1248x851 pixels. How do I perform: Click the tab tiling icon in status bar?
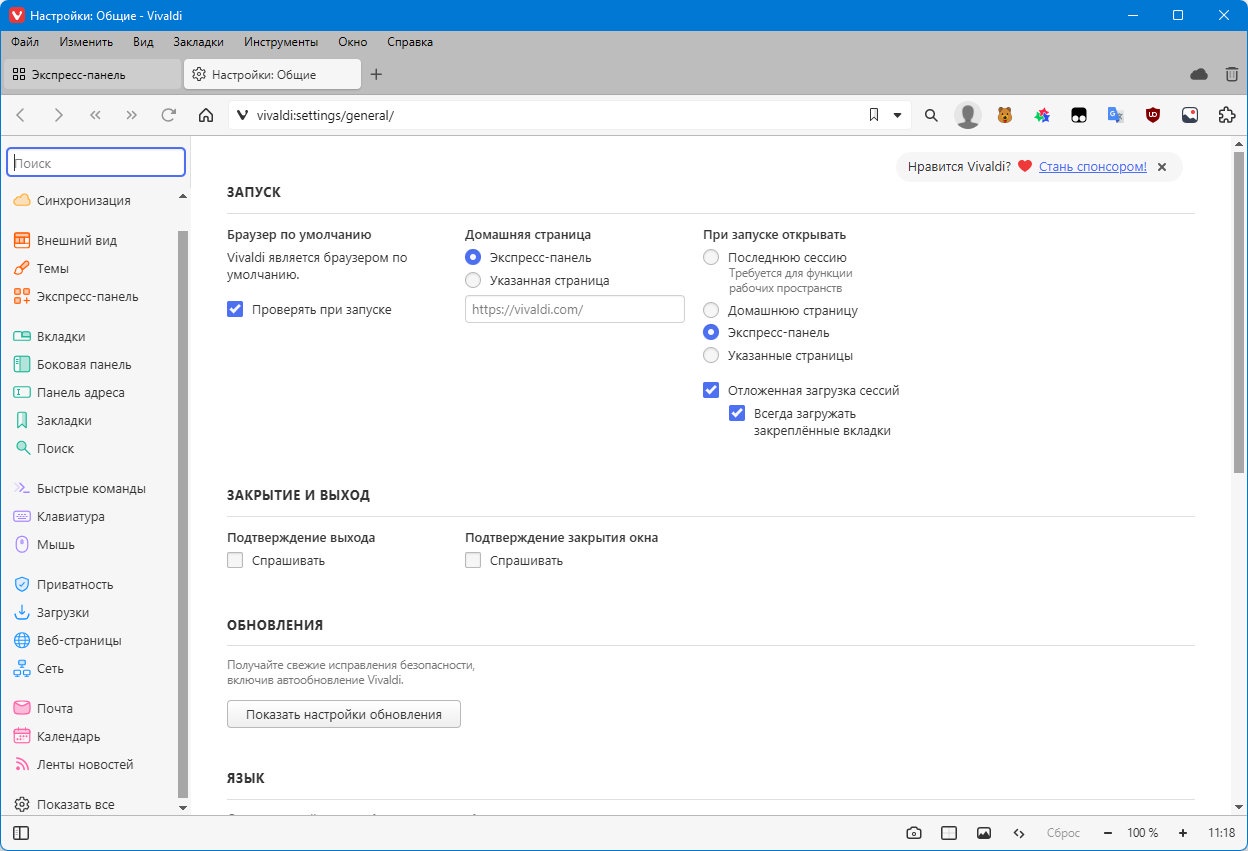pos(949,832)
